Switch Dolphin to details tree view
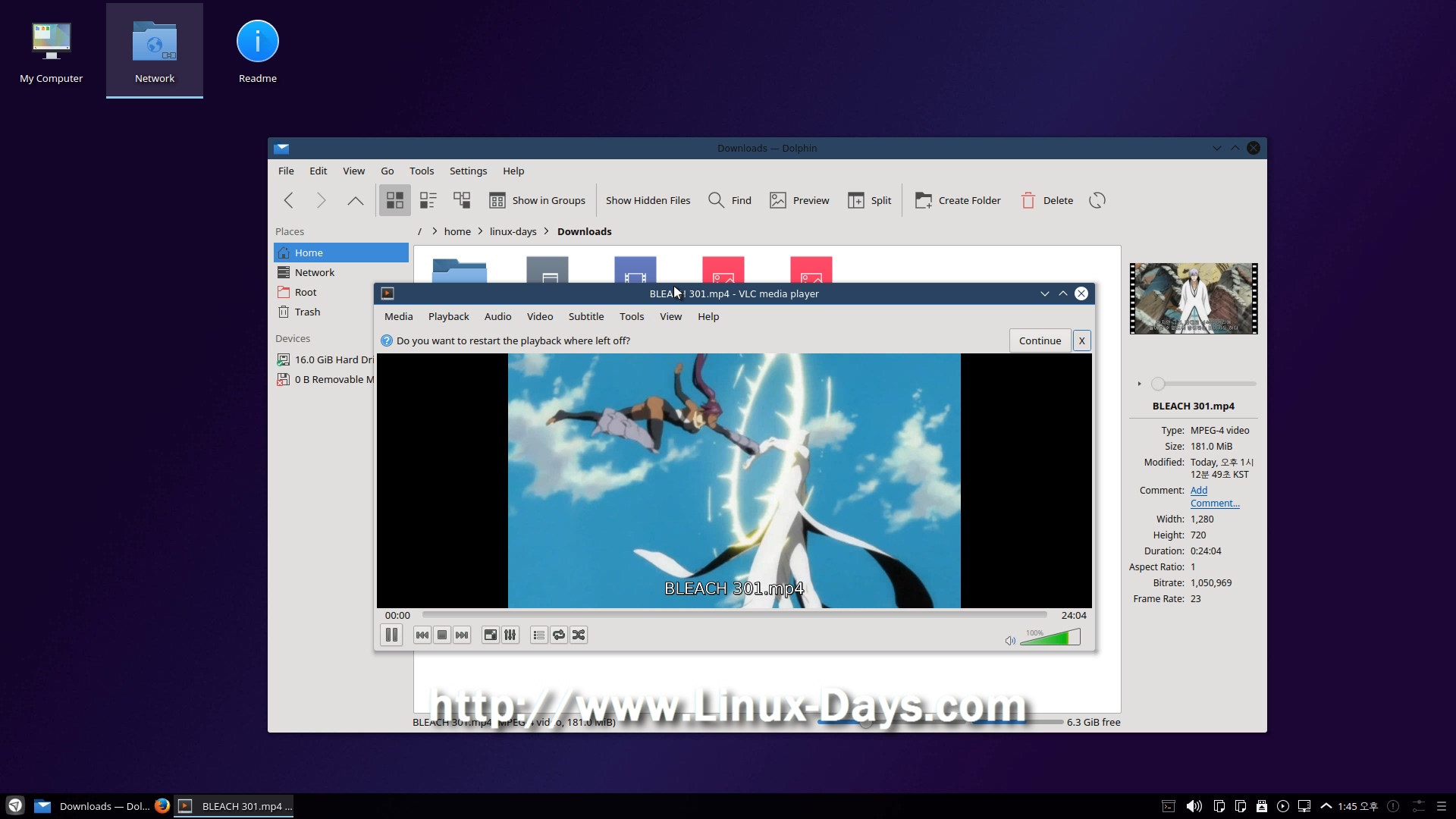 pyautogui.click(x=462, y=200)
